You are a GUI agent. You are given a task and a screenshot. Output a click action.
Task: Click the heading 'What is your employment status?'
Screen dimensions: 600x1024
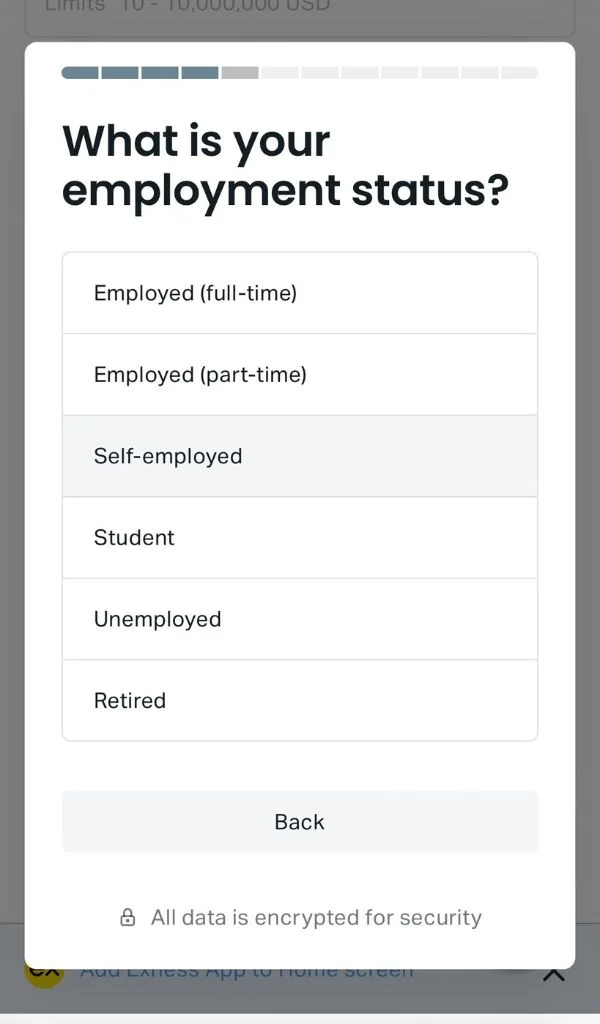pos(285,165)
